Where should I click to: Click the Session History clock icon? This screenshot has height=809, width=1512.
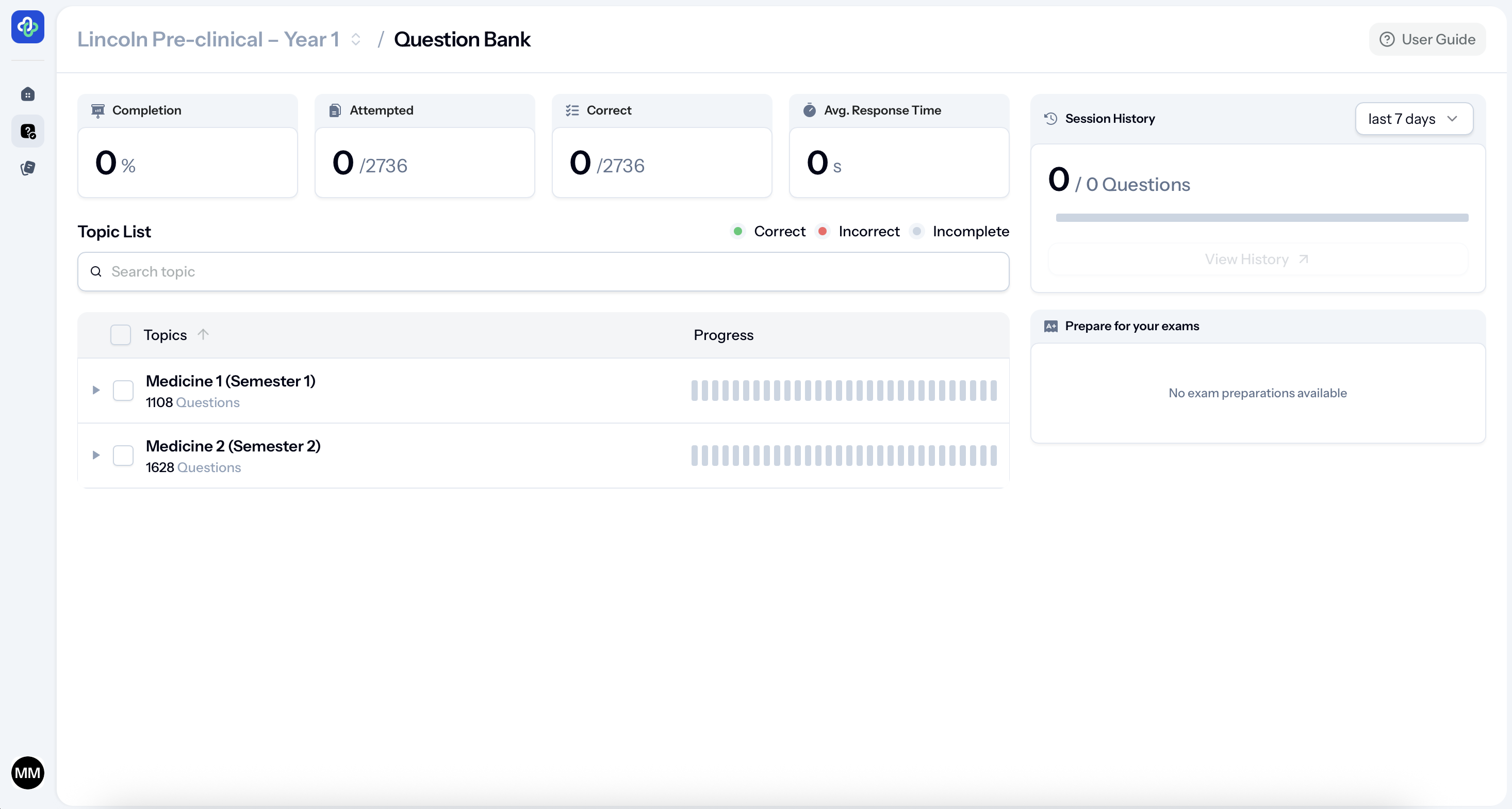click(1050, 119)
